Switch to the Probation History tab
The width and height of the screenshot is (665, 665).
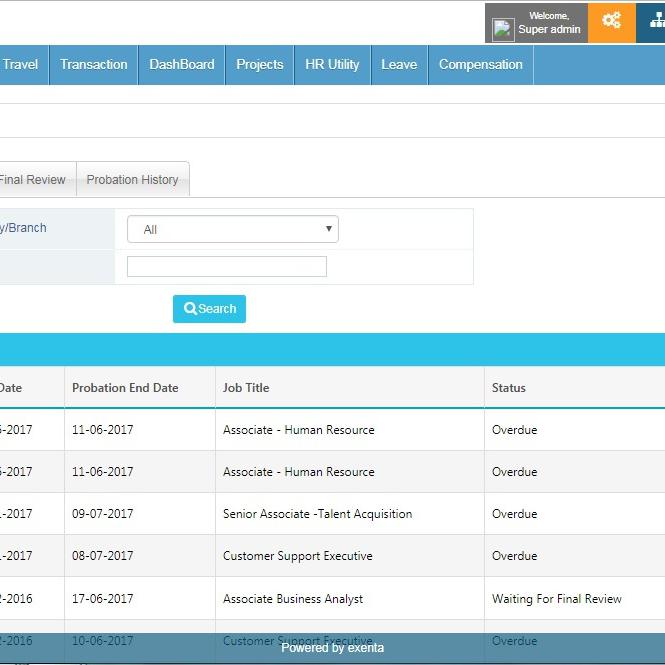[132, 179]
